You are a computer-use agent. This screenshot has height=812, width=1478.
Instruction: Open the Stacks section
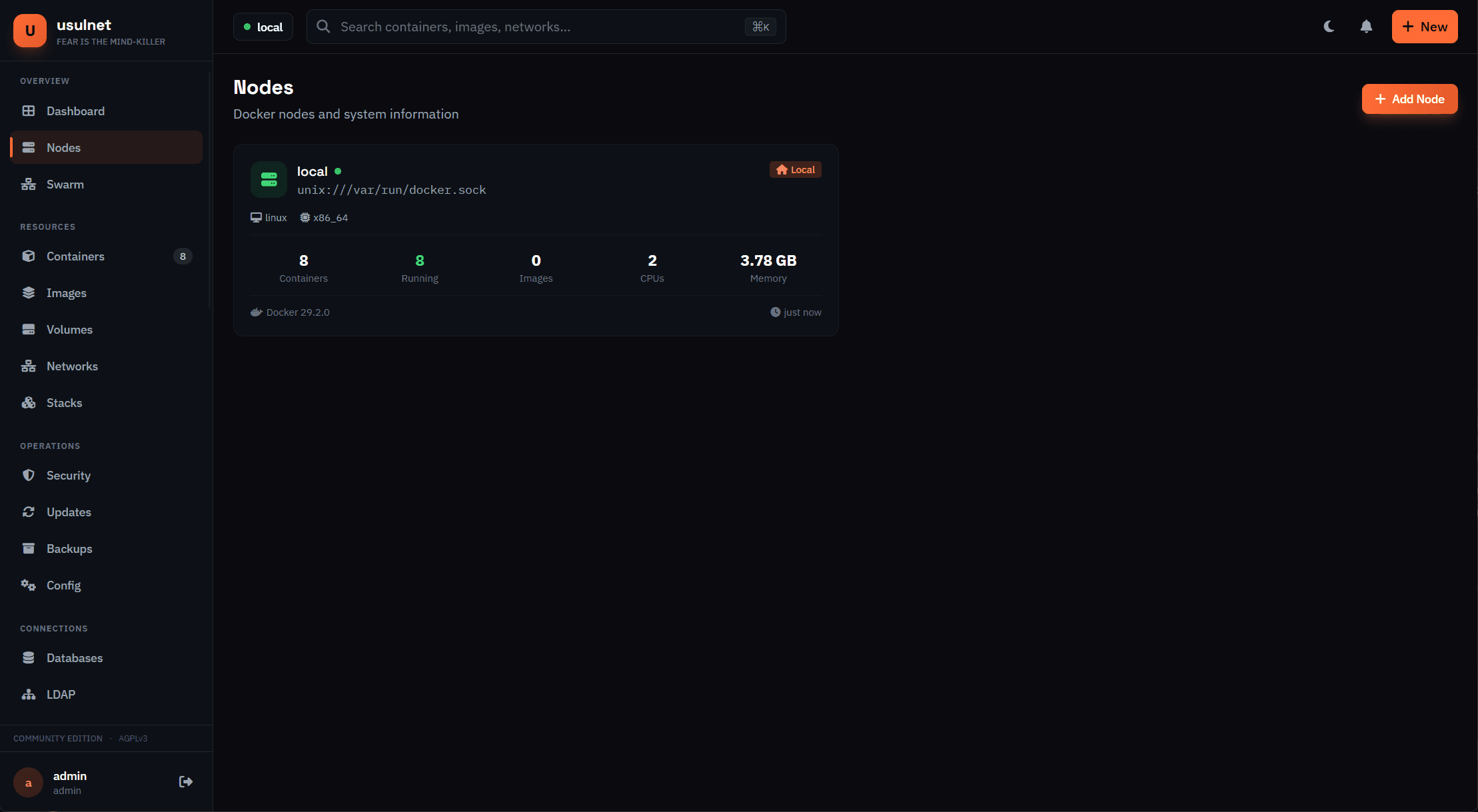coord(64,402)
